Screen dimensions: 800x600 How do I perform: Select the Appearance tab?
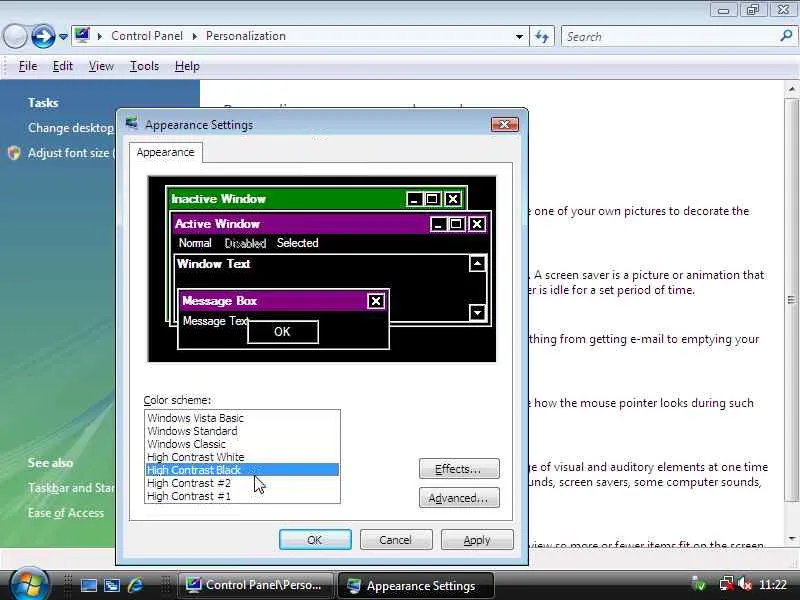pos(165,152)
